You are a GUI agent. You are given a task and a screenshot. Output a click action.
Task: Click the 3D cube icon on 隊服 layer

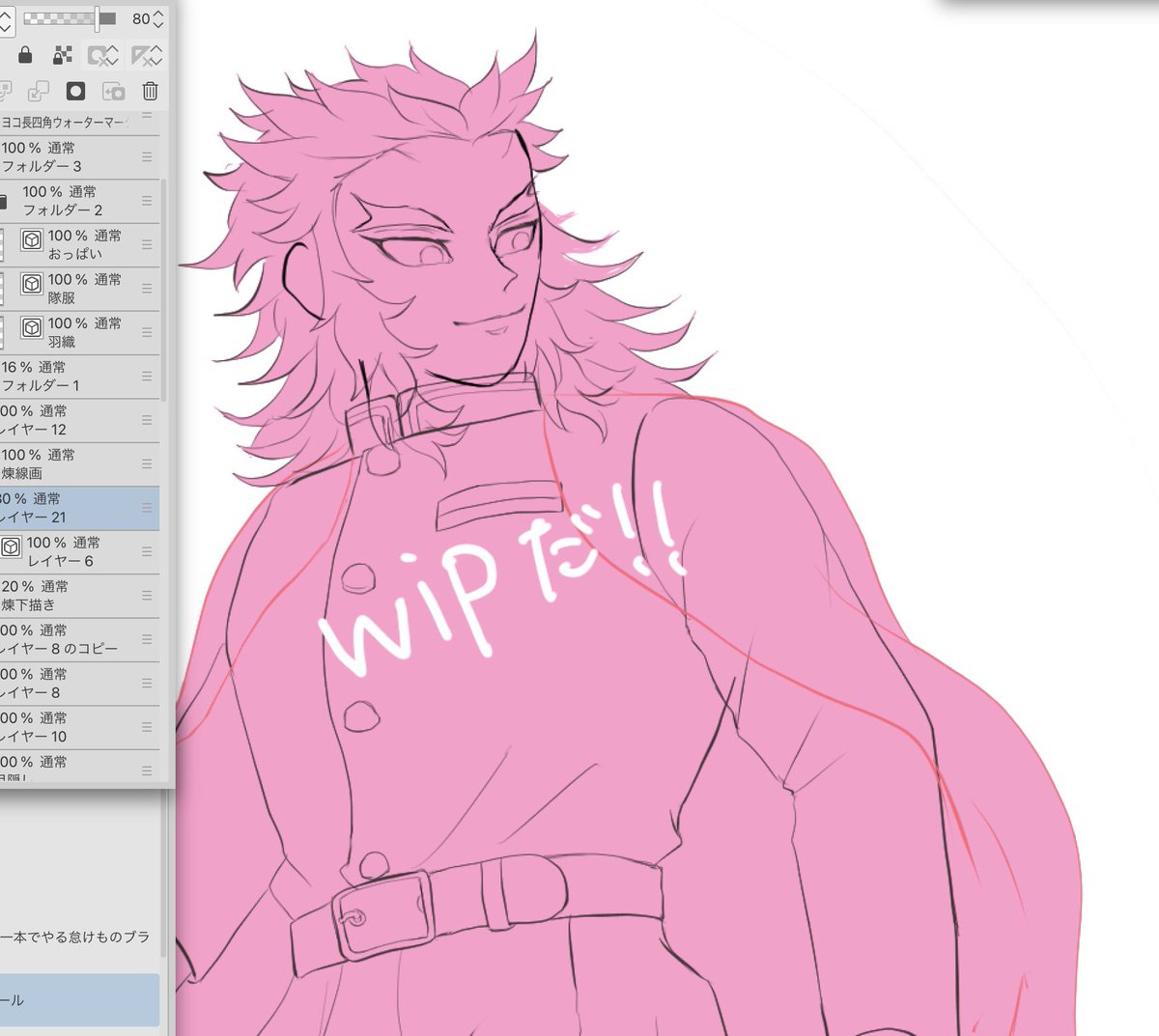[x=32, y=284]
